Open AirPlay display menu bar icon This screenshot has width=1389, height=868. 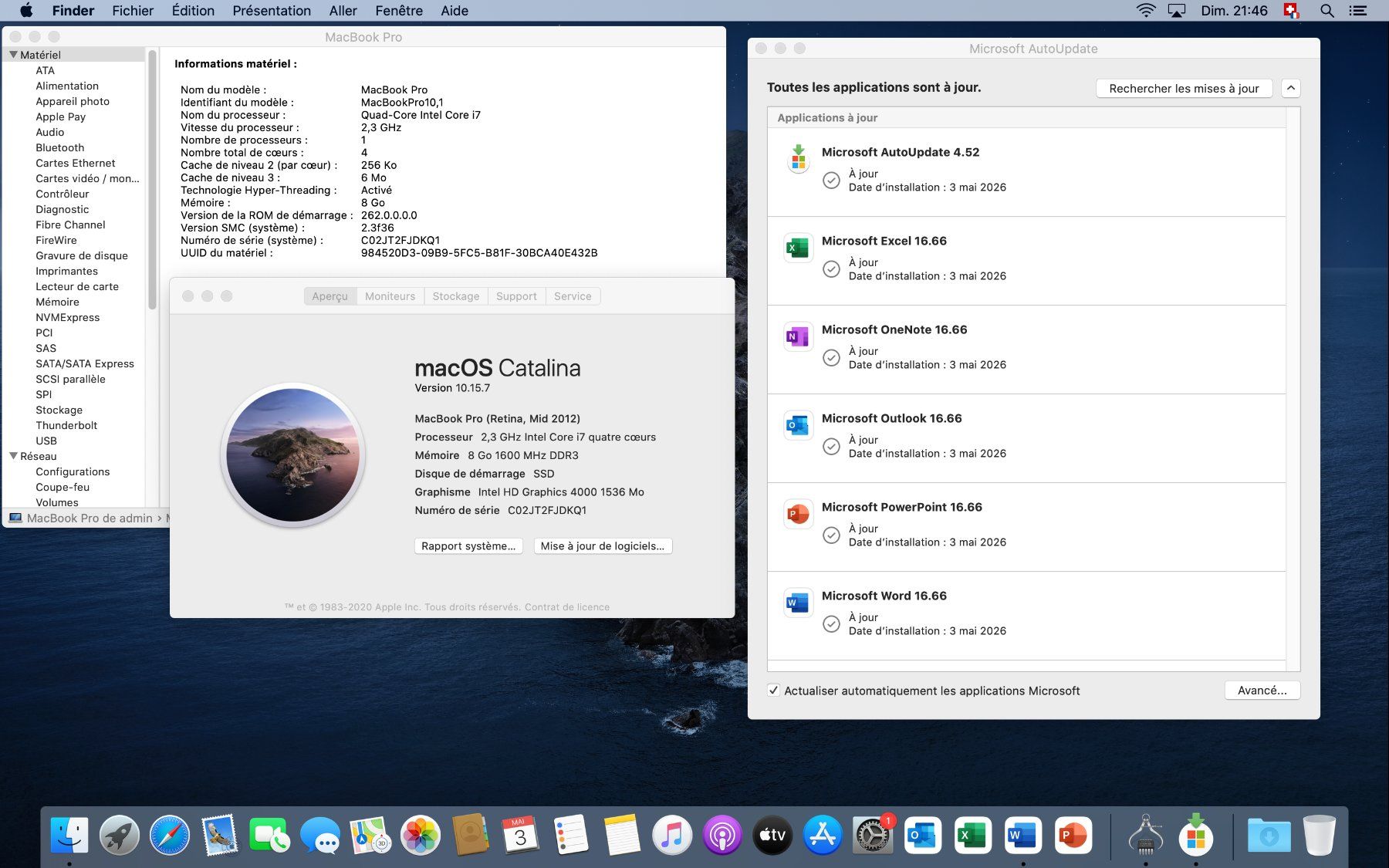[1177, 11]
